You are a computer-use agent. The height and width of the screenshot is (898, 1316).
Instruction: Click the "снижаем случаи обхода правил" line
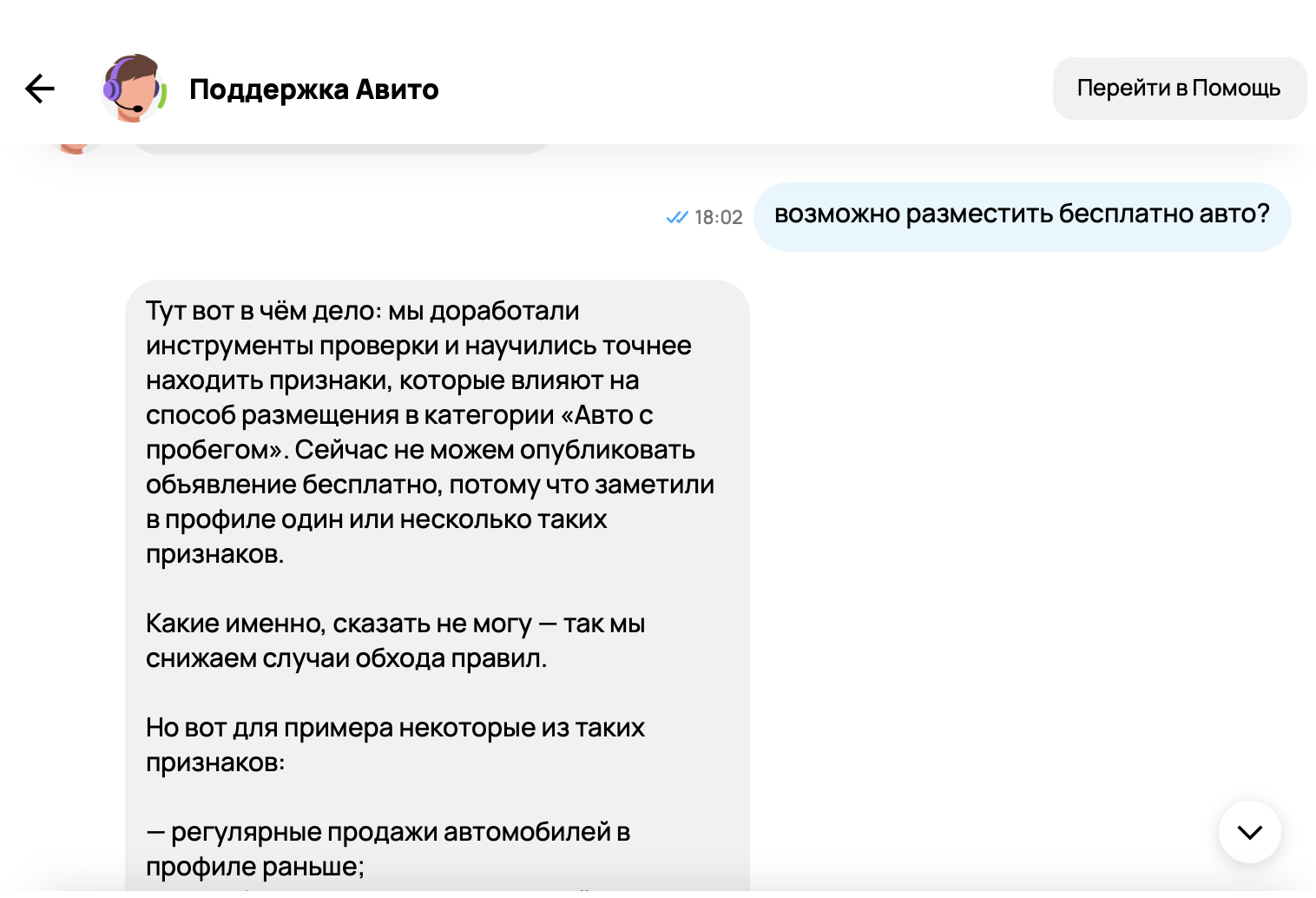(346, 658)
